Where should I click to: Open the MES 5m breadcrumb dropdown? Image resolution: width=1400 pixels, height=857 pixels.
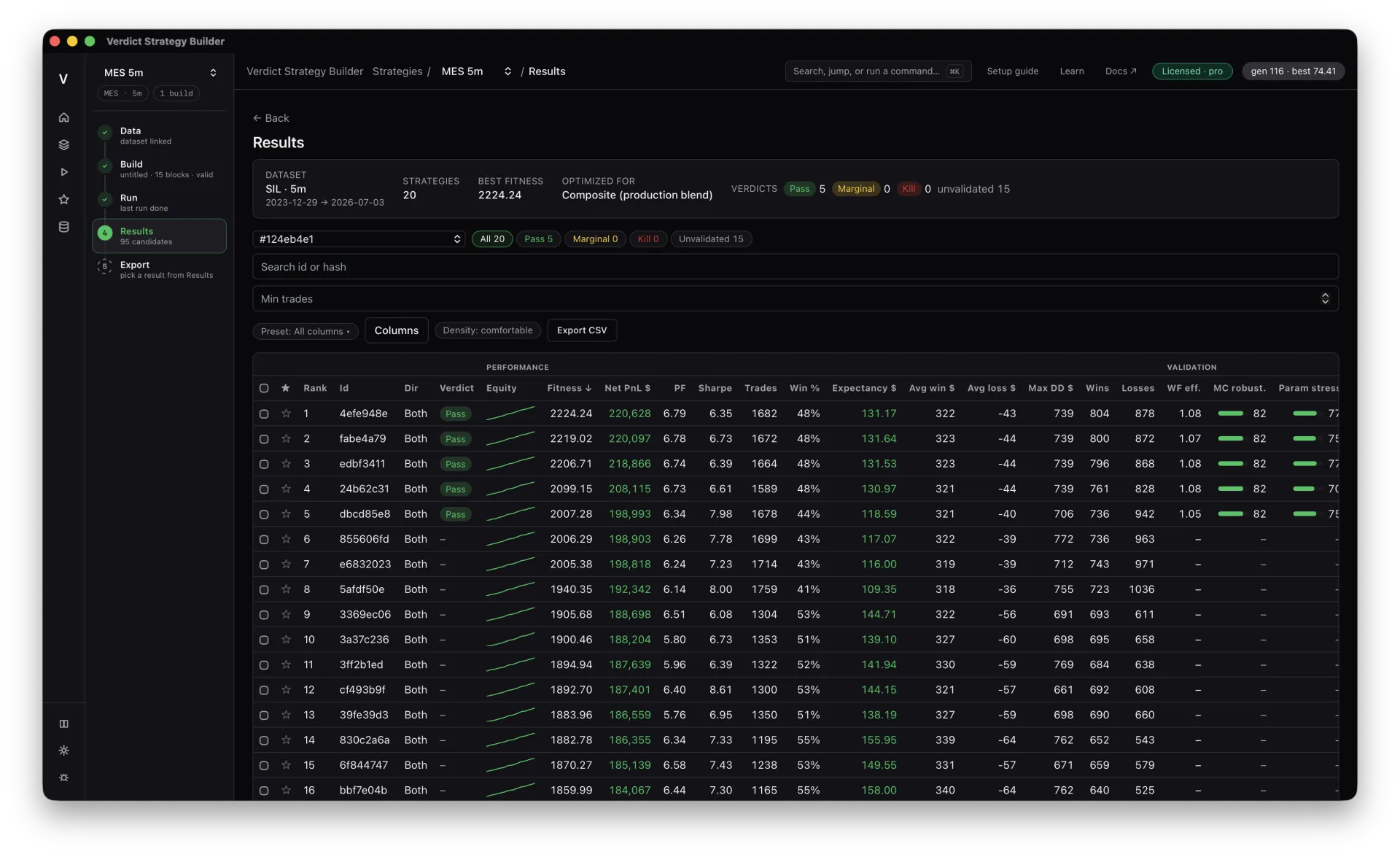coord(476,71)
